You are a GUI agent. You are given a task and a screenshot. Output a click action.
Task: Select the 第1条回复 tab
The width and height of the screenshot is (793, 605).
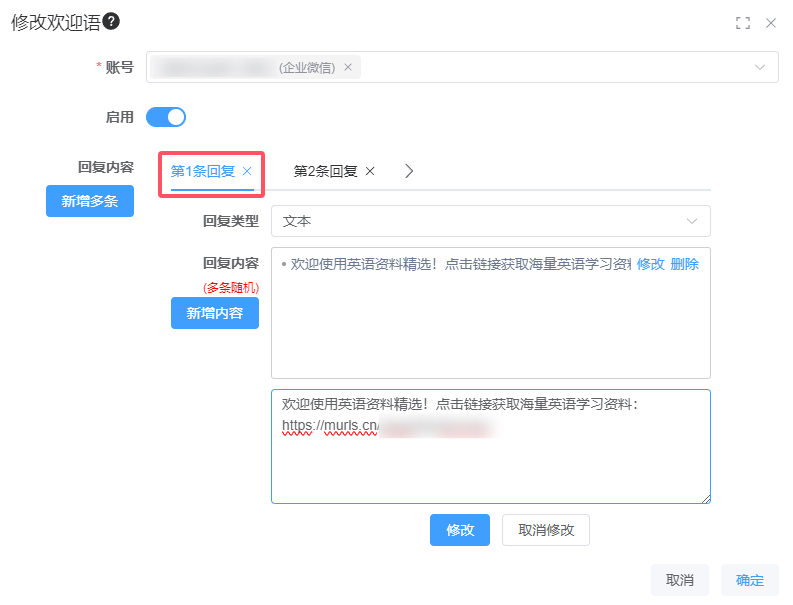[x=203, y=171]
